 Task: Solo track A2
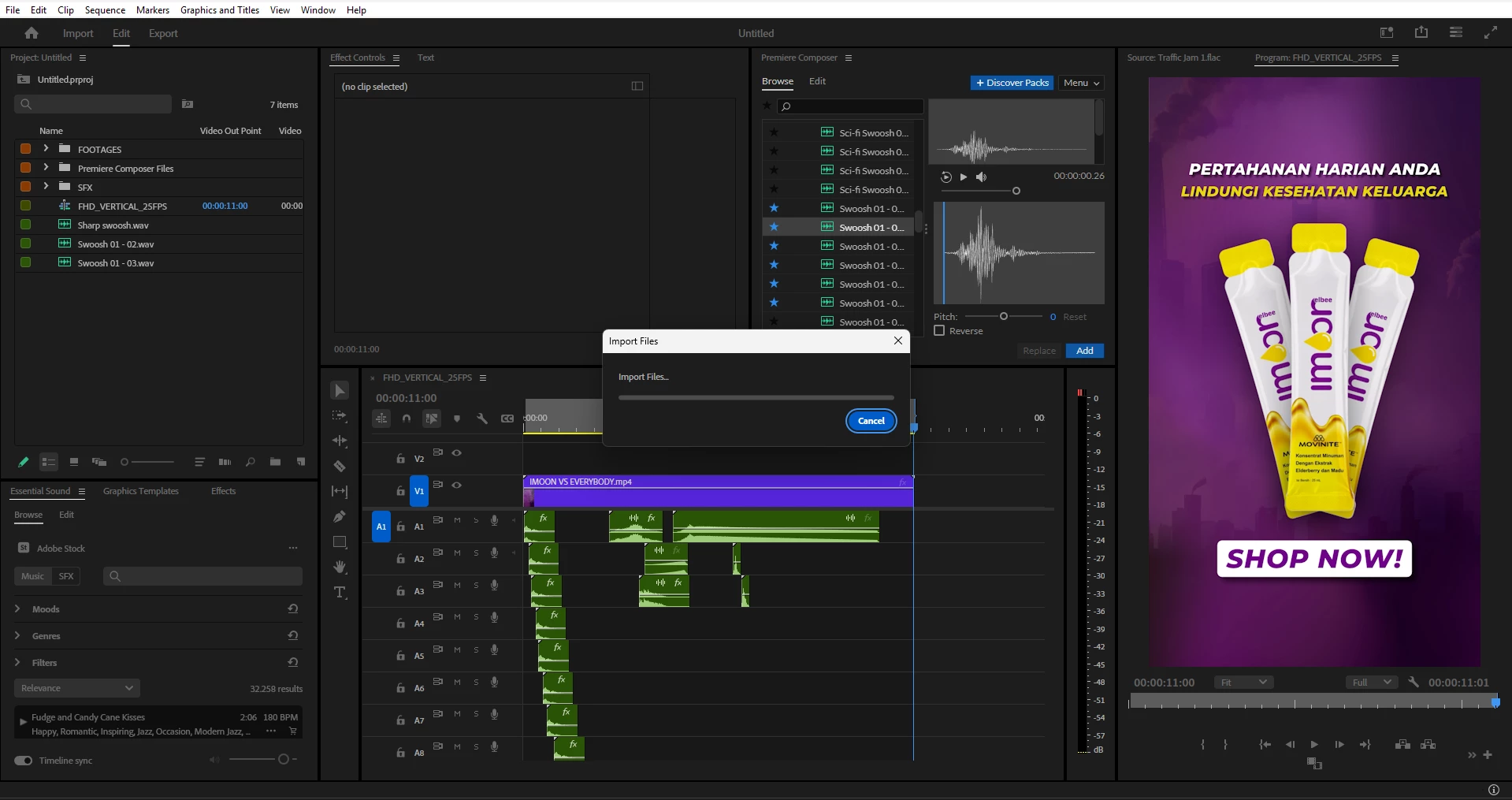[476, 553]
